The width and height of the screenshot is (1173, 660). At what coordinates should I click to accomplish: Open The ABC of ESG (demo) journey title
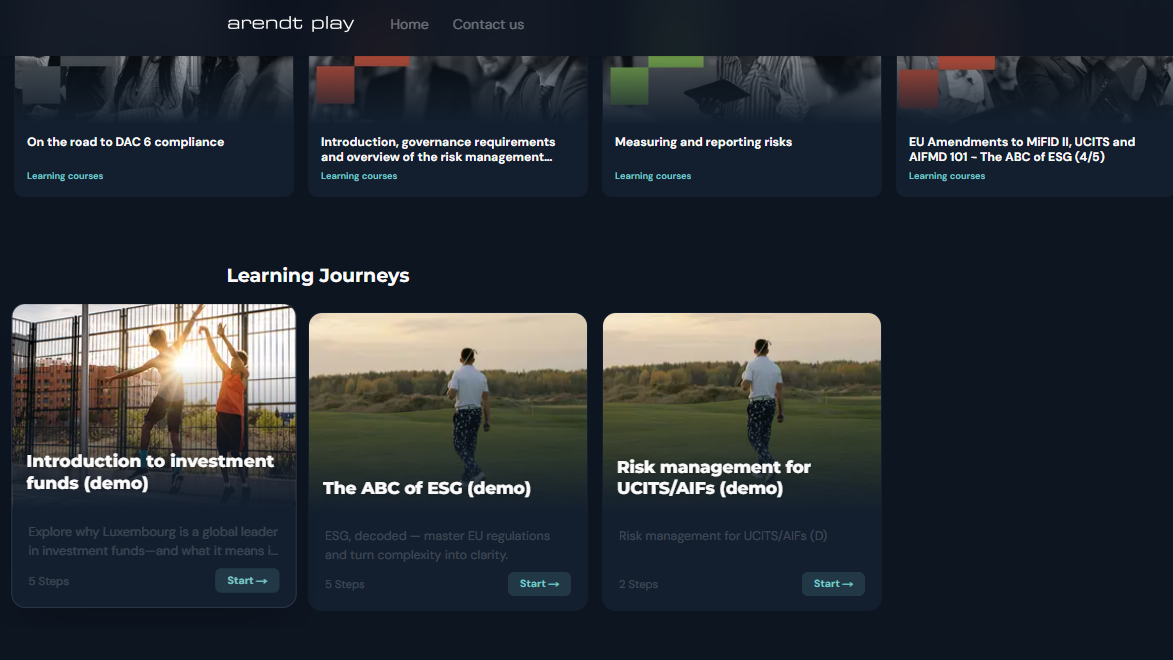click(427, 488)
